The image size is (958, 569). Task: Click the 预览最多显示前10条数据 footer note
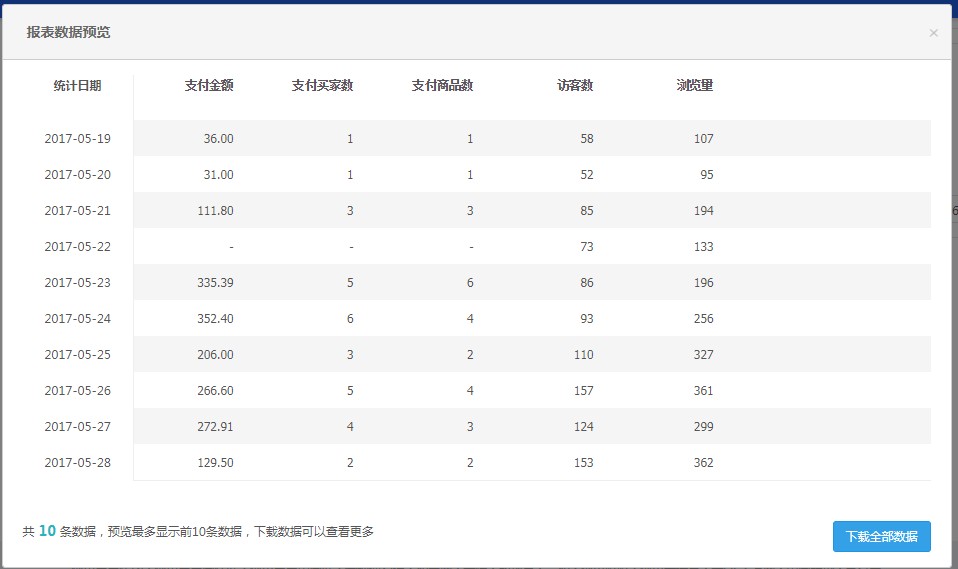[175, 532]
